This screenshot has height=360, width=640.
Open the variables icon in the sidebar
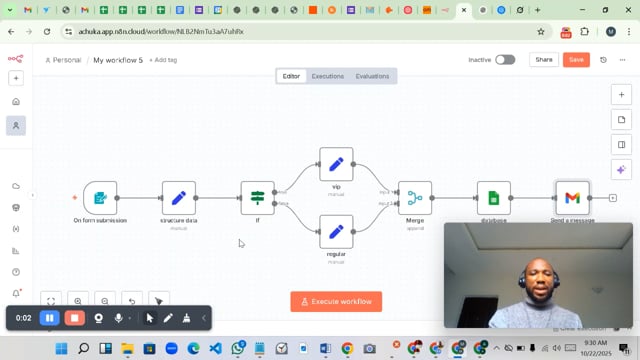[x=16, y=229]
